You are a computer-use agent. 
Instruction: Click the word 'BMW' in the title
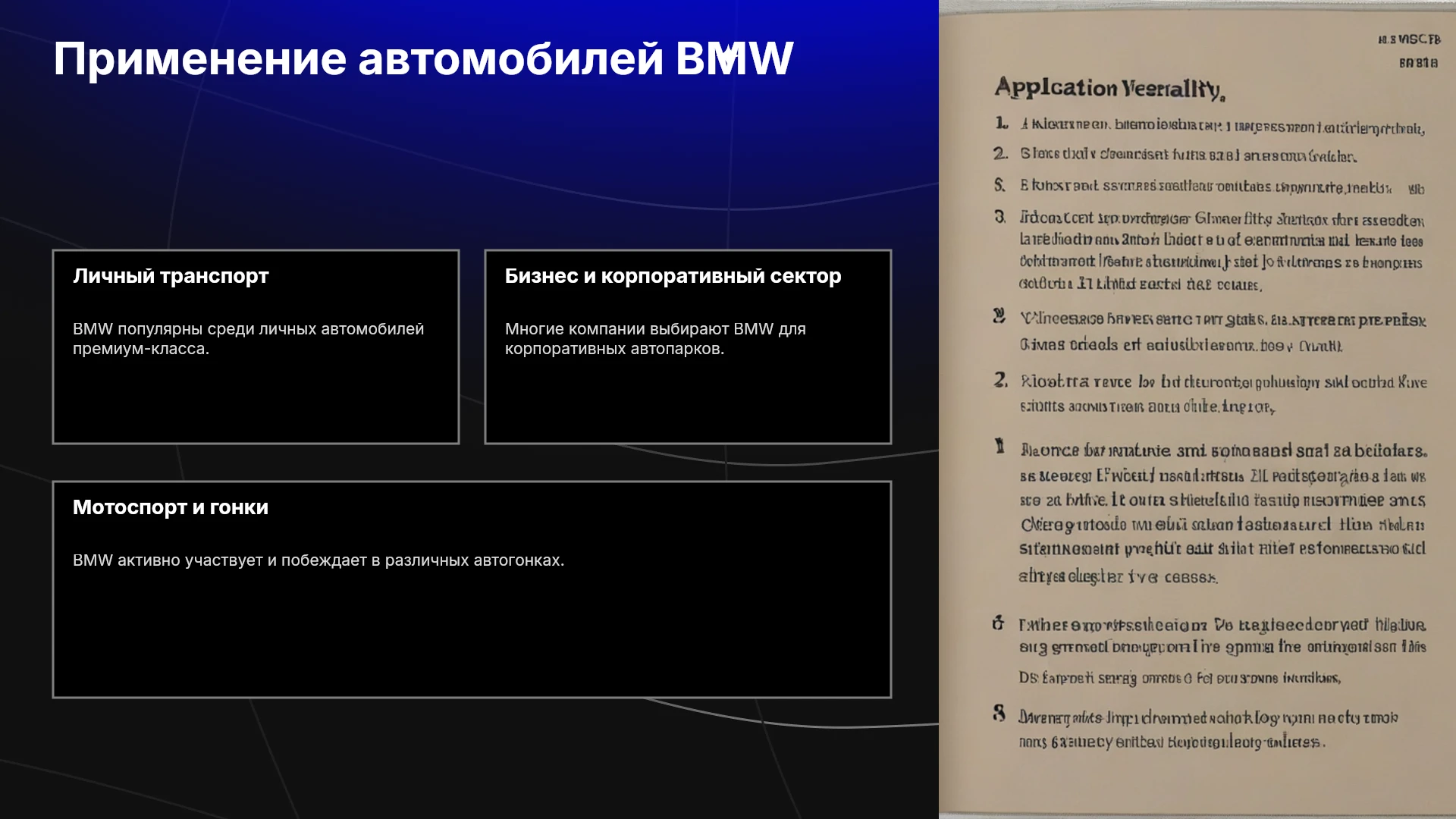734,59
